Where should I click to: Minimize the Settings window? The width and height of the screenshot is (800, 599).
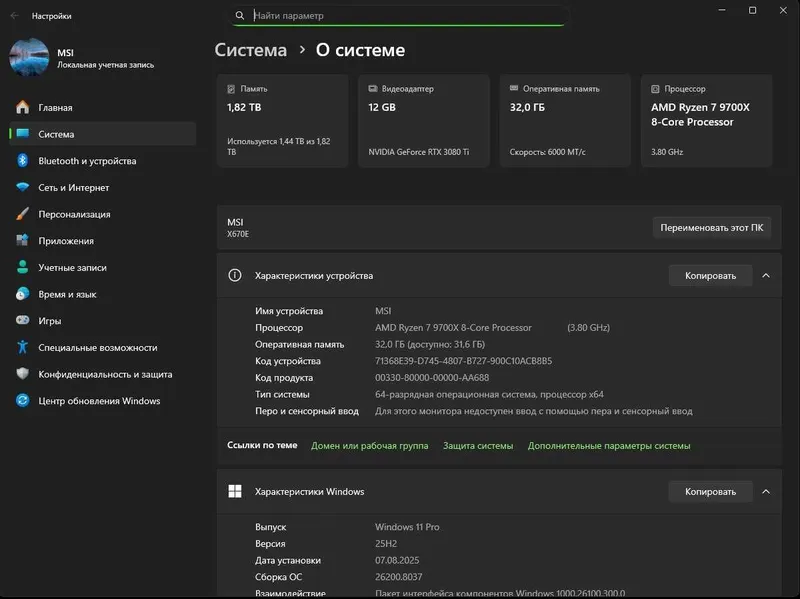click(722, 10)
